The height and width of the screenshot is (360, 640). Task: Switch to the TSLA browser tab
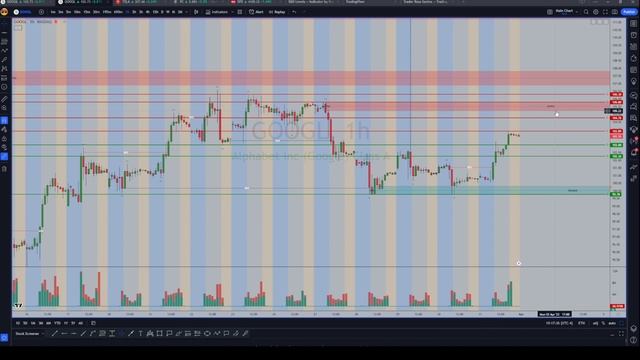pos(137,2)
